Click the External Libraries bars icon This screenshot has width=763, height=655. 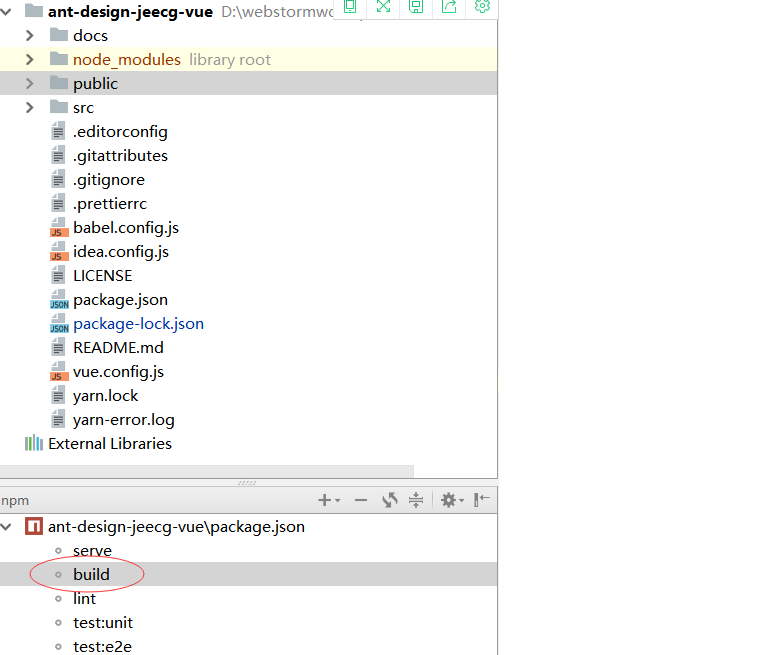click(x=34, y=443)
